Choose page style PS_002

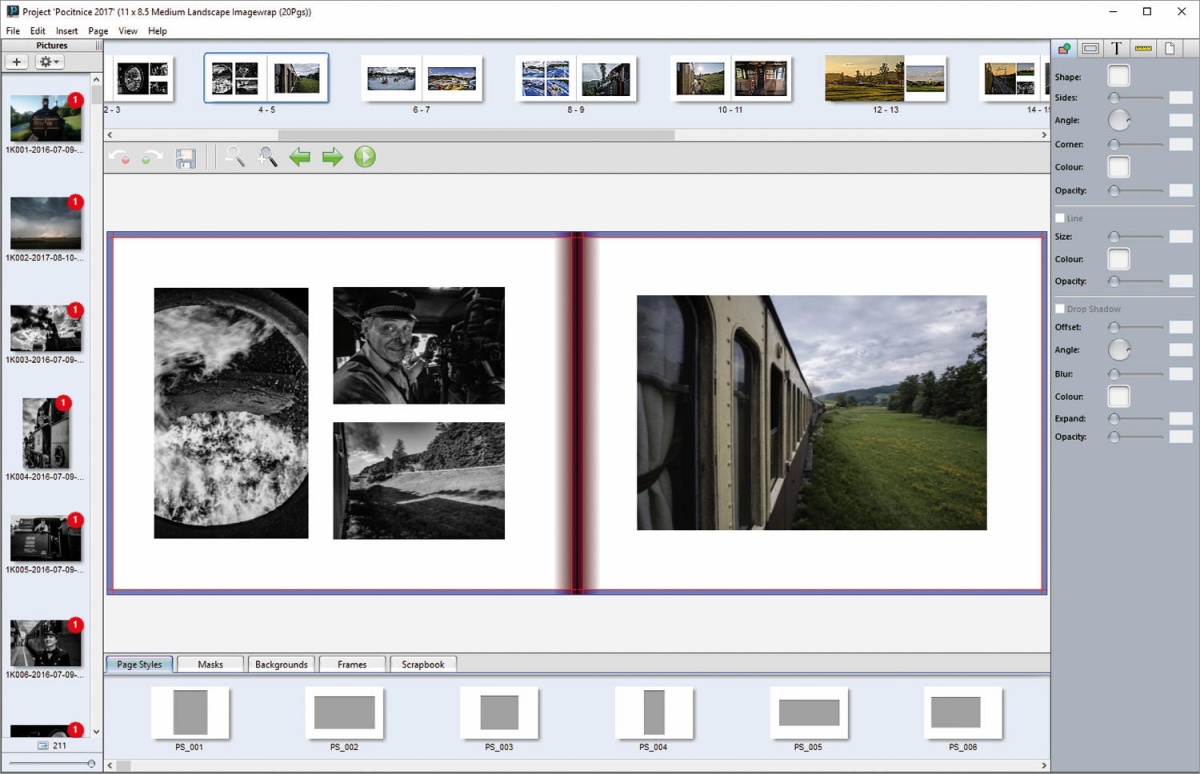coord(344,713)
